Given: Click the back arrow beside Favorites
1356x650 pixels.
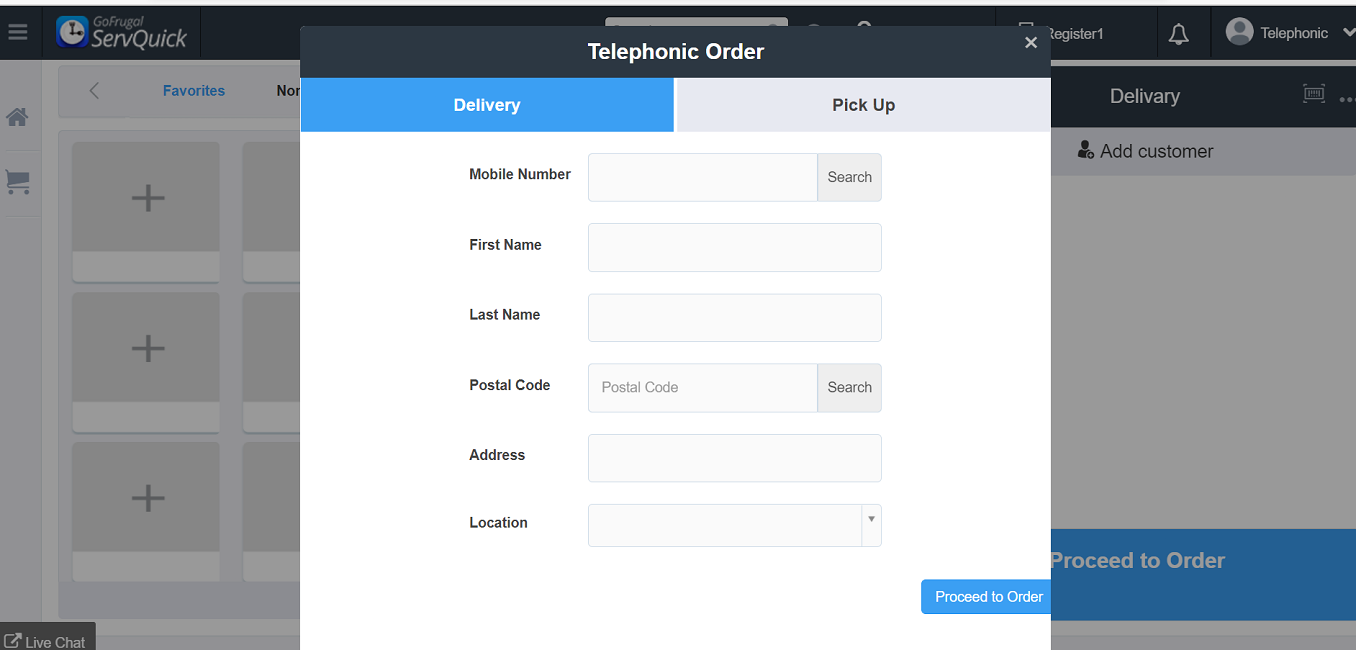Looking at the screenshot, I should coord(94,91).
